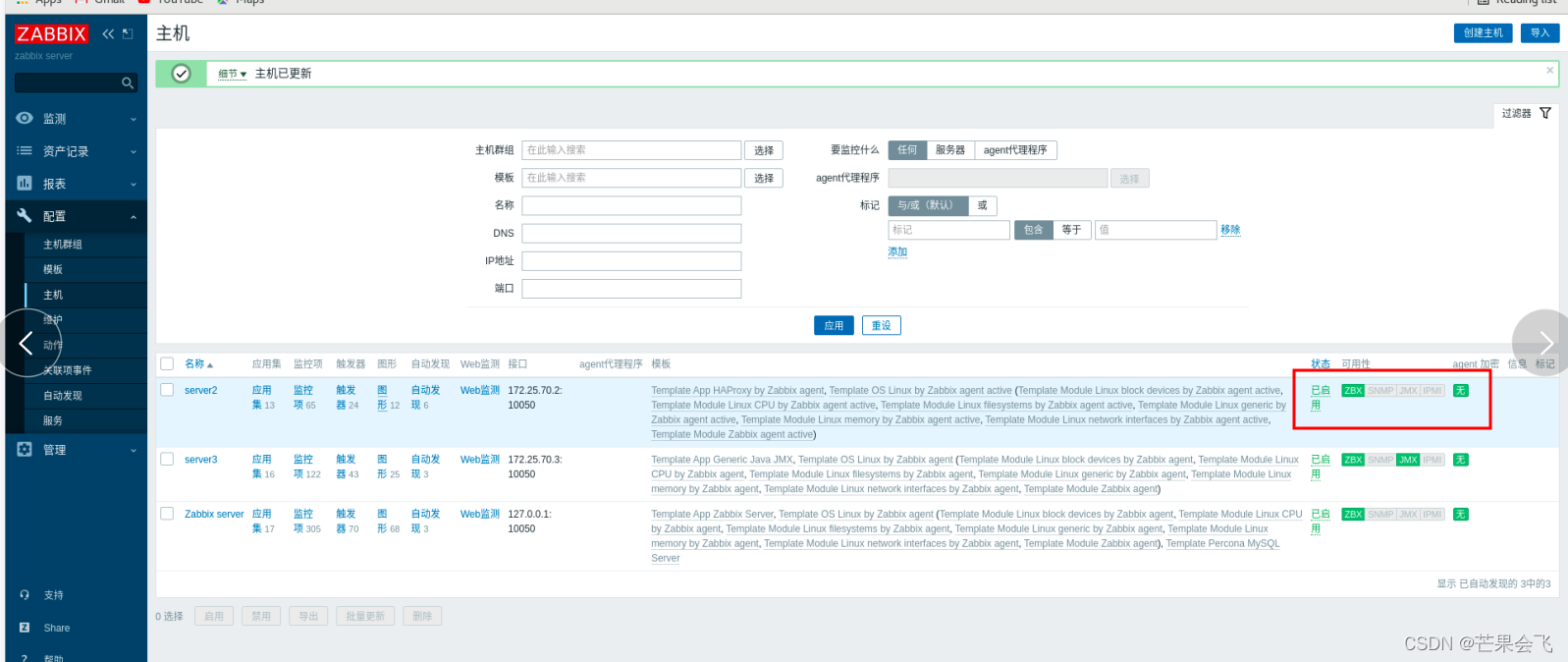
Task: Click the sidebar search magnifier icon
Action: point(128,83)
